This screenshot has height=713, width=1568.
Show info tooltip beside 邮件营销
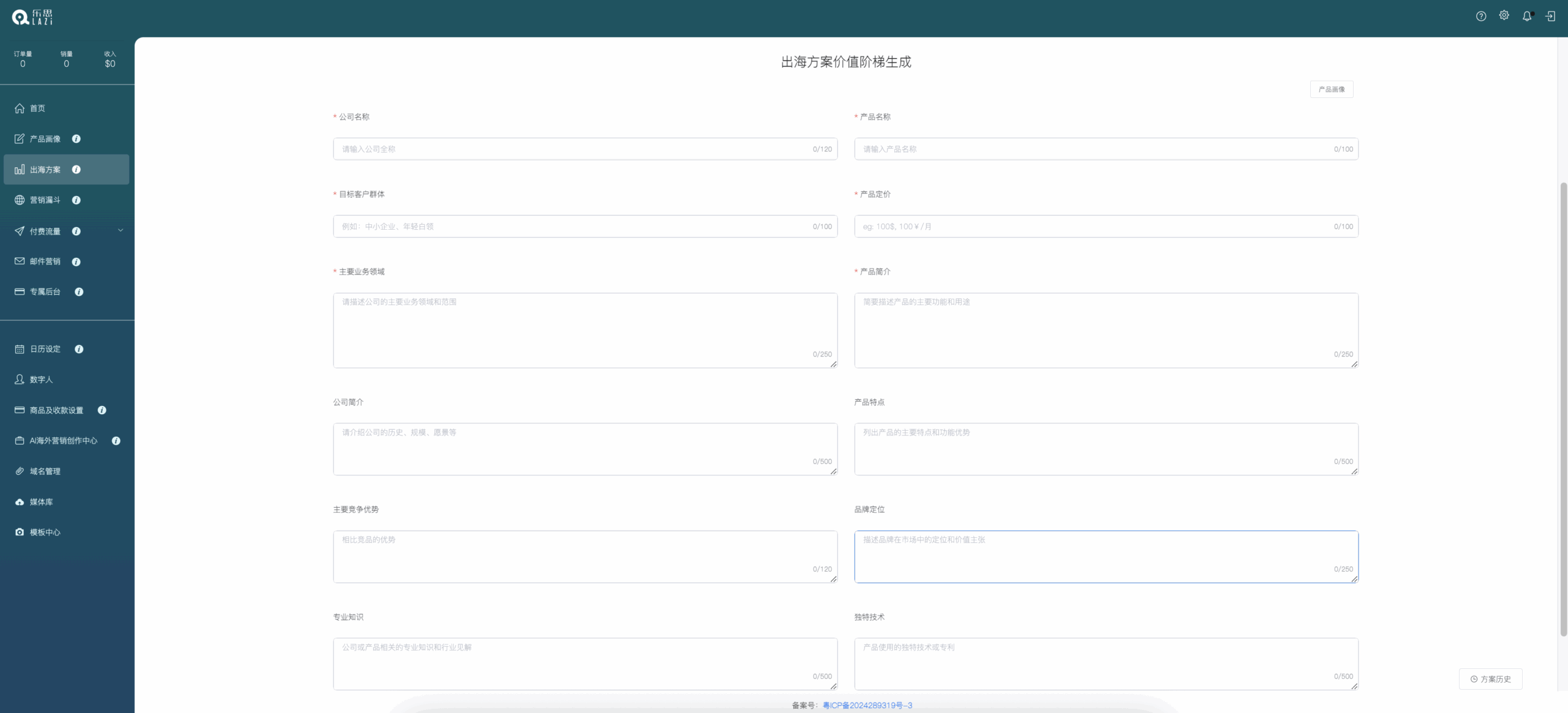coord(77,262)
